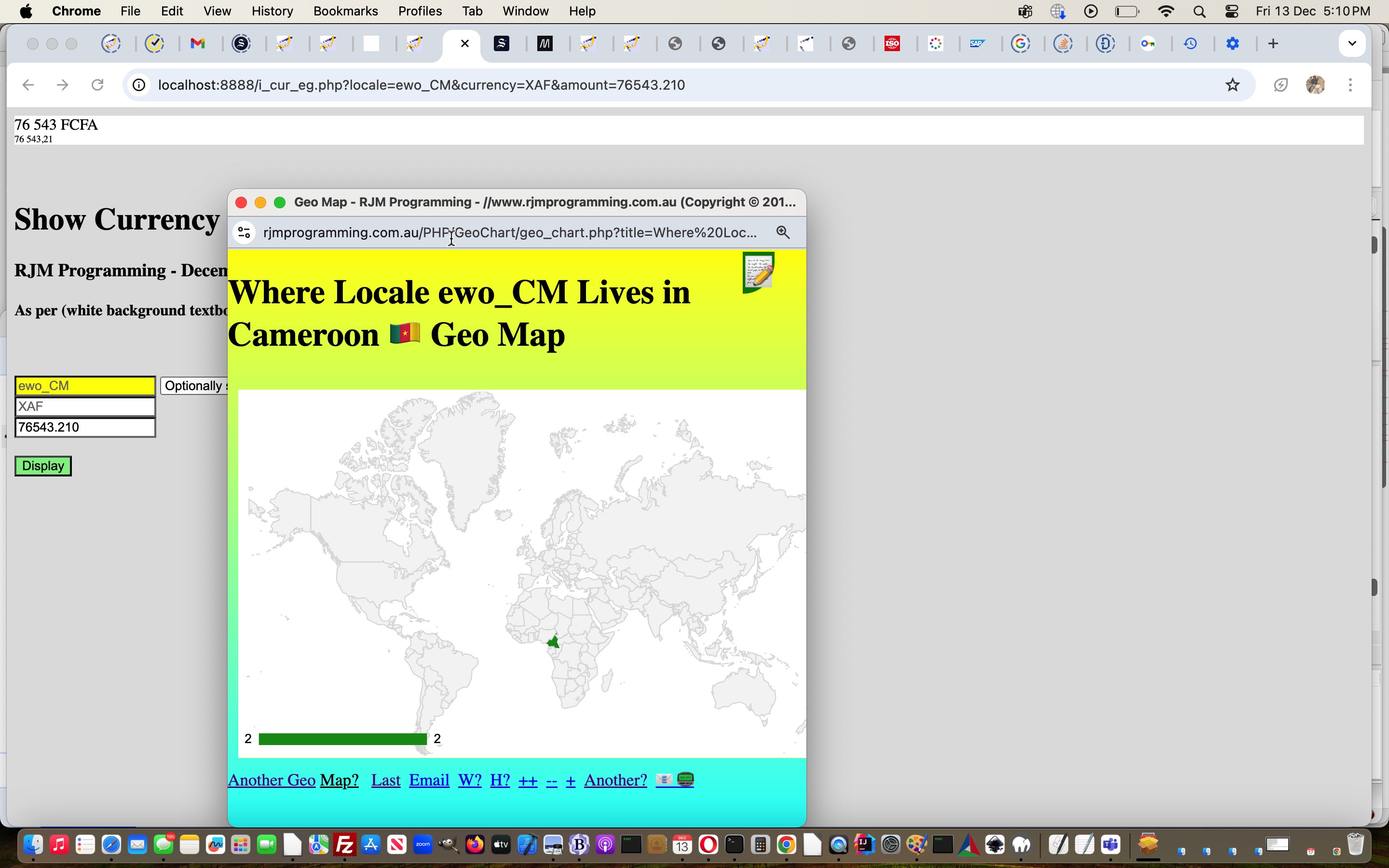Open the Profiles menu
Viewport: 1389px width, 868px height.
[x=420, y=11]
